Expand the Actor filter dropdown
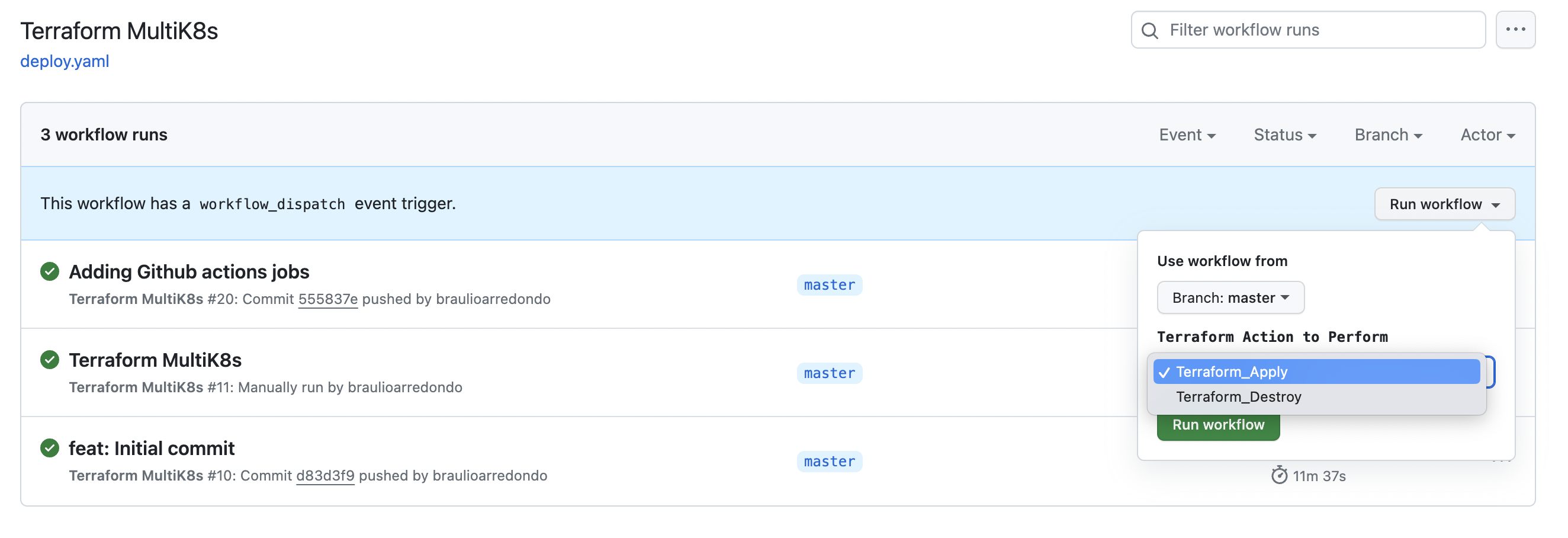The image size is (1568, 538). point(1487,134)
